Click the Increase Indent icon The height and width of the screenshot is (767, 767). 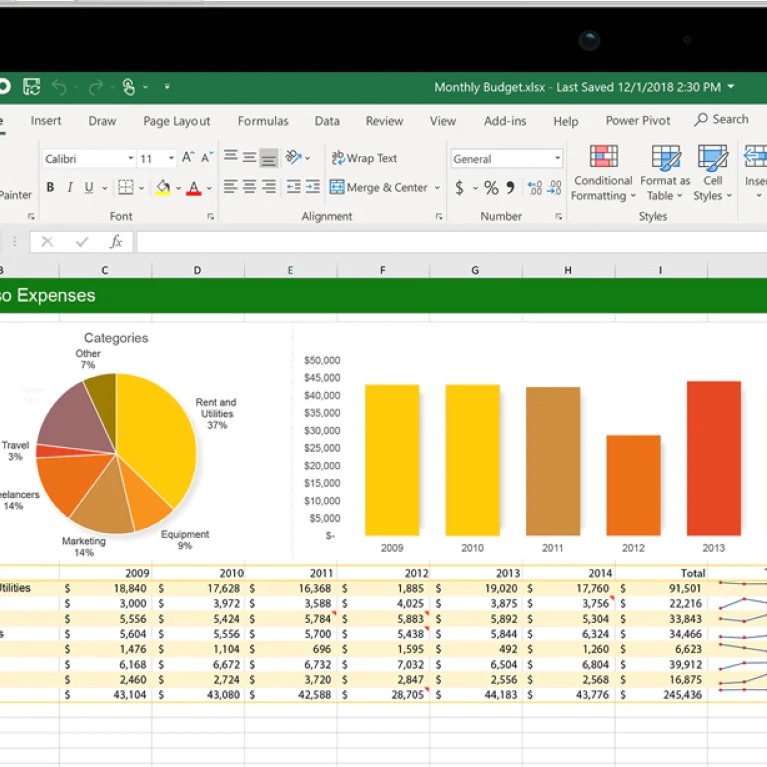click(x=312, y=187)
